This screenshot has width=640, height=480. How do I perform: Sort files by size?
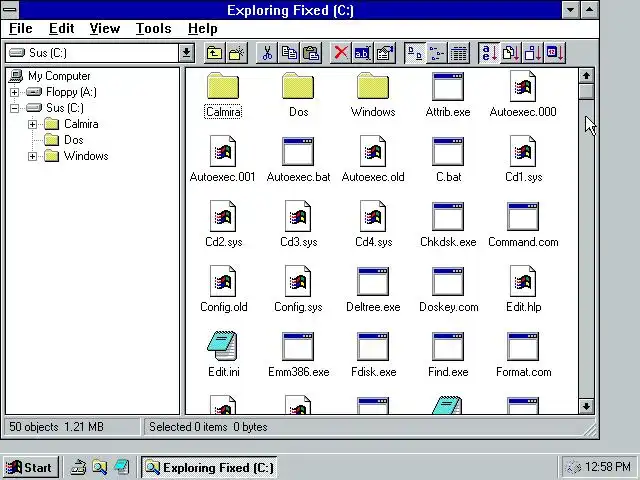[x=533, y=53]
